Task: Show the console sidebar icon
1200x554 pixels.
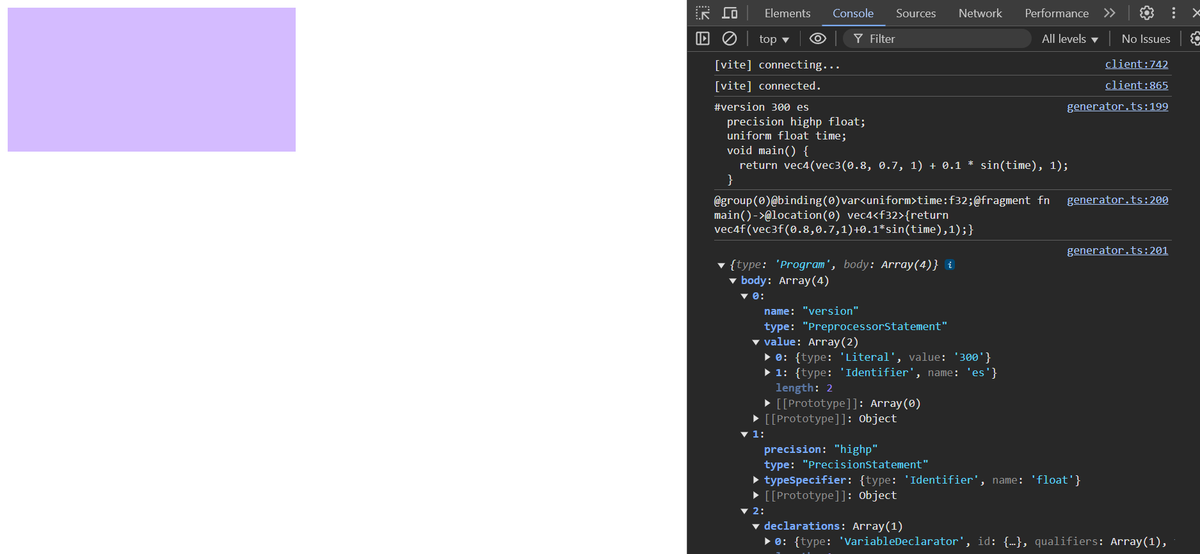Action: point(703,39)
